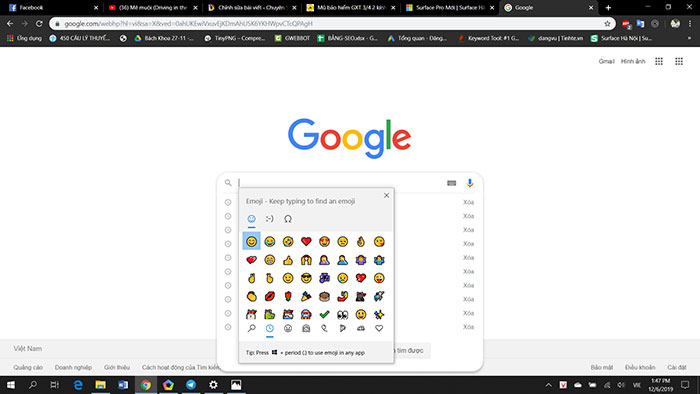Viewport: 700px width, 394px height.
Task: Open the smiley faces emoji category
Action: 288,328
